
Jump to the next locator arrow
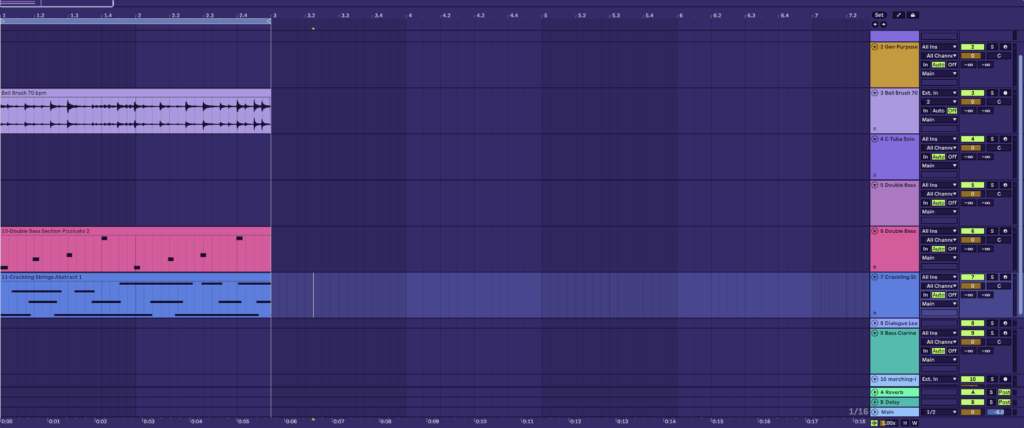[883, 25]
